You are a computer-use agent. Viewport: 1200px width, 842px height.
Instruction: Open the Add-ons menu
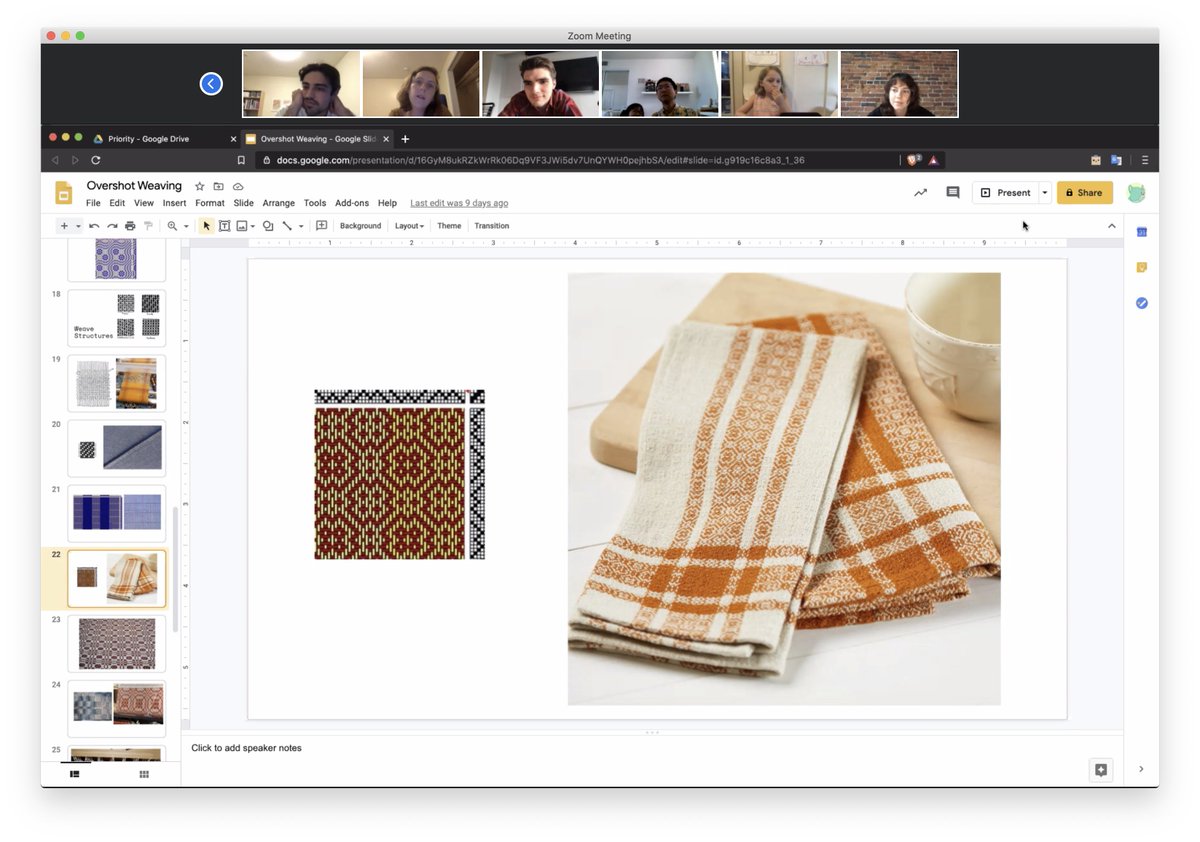[352, 203]
